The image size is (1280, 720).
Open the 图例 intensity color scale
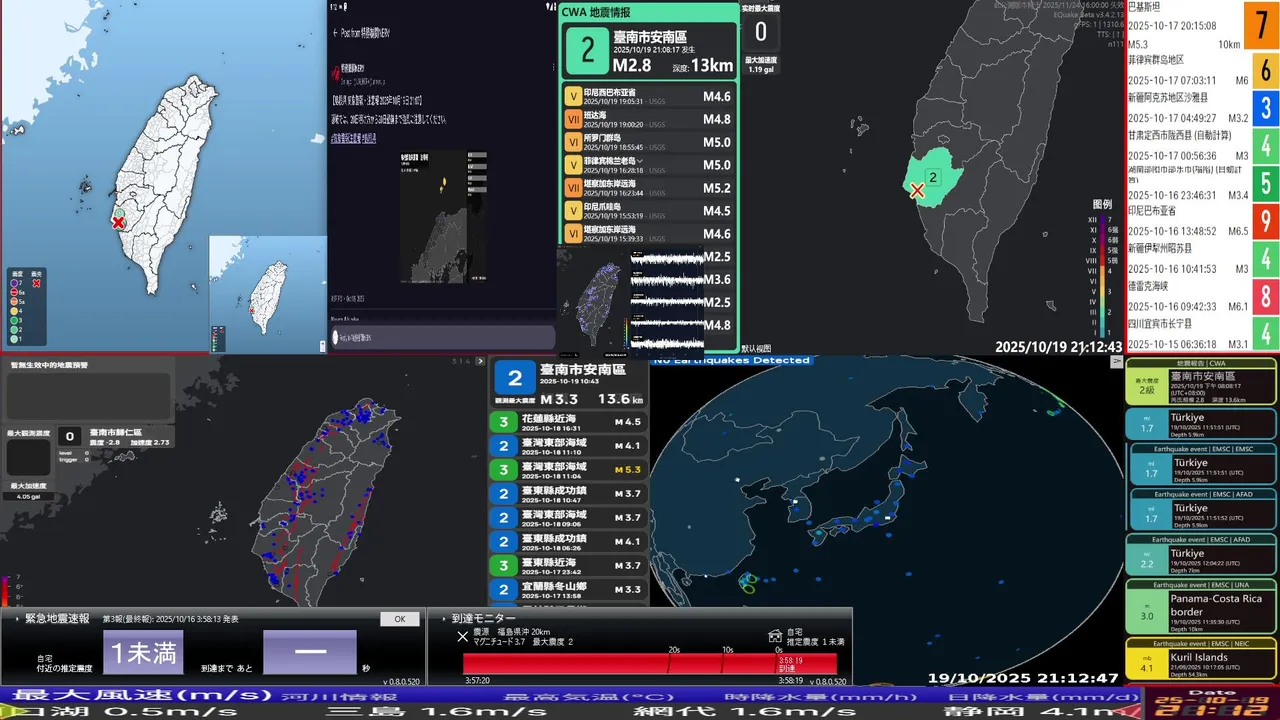[x=1101, y=268]
